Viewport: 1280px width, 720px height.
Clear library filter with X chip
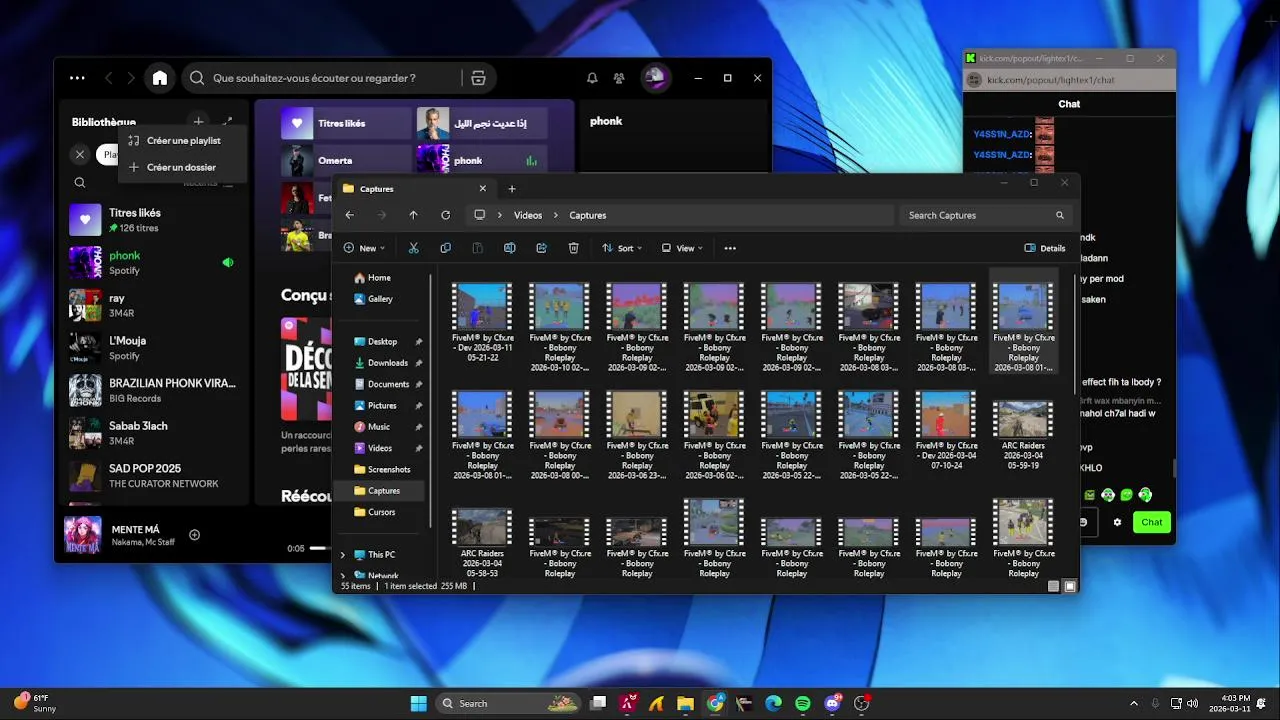tap(80, 154)
